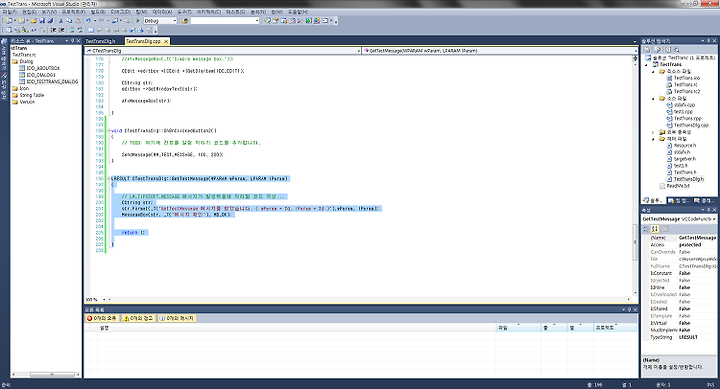720x389 pixels.
Task: Click the Categorized view icon in Properties panel
Action: pos(646,229)
